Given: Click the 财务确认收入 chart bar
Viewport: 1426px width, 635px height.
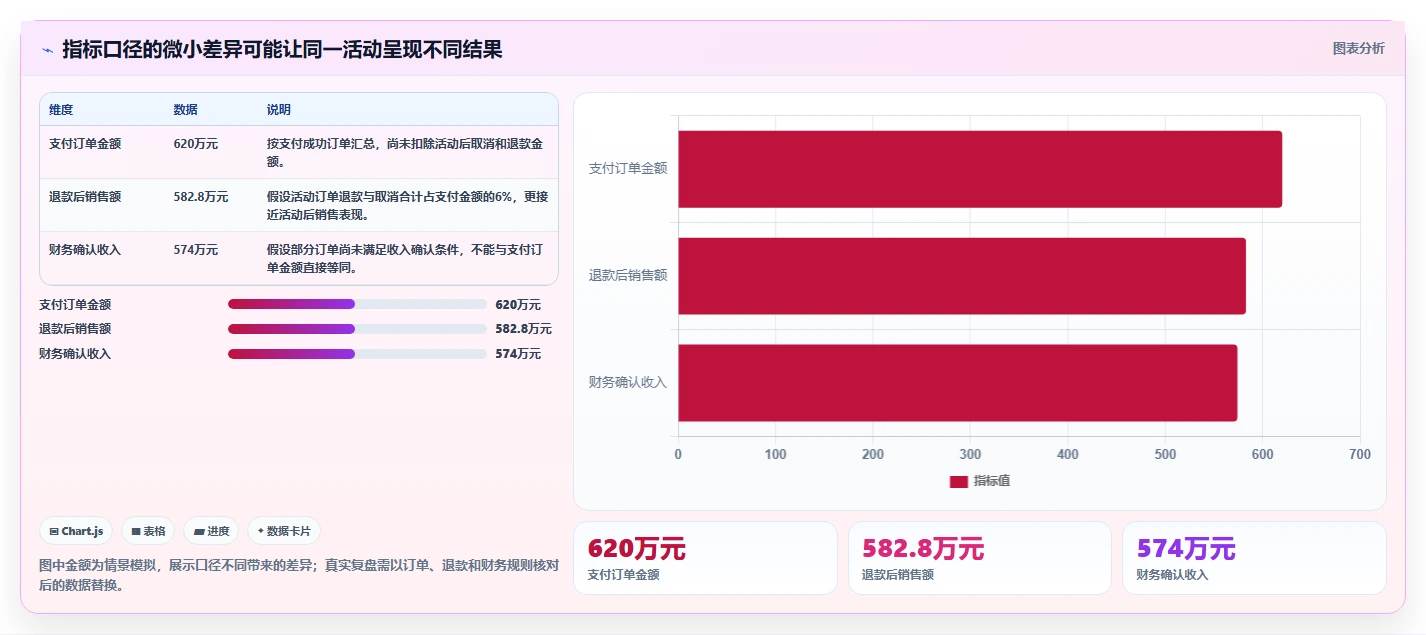Looking at the screenshot, I should (958, 383).
